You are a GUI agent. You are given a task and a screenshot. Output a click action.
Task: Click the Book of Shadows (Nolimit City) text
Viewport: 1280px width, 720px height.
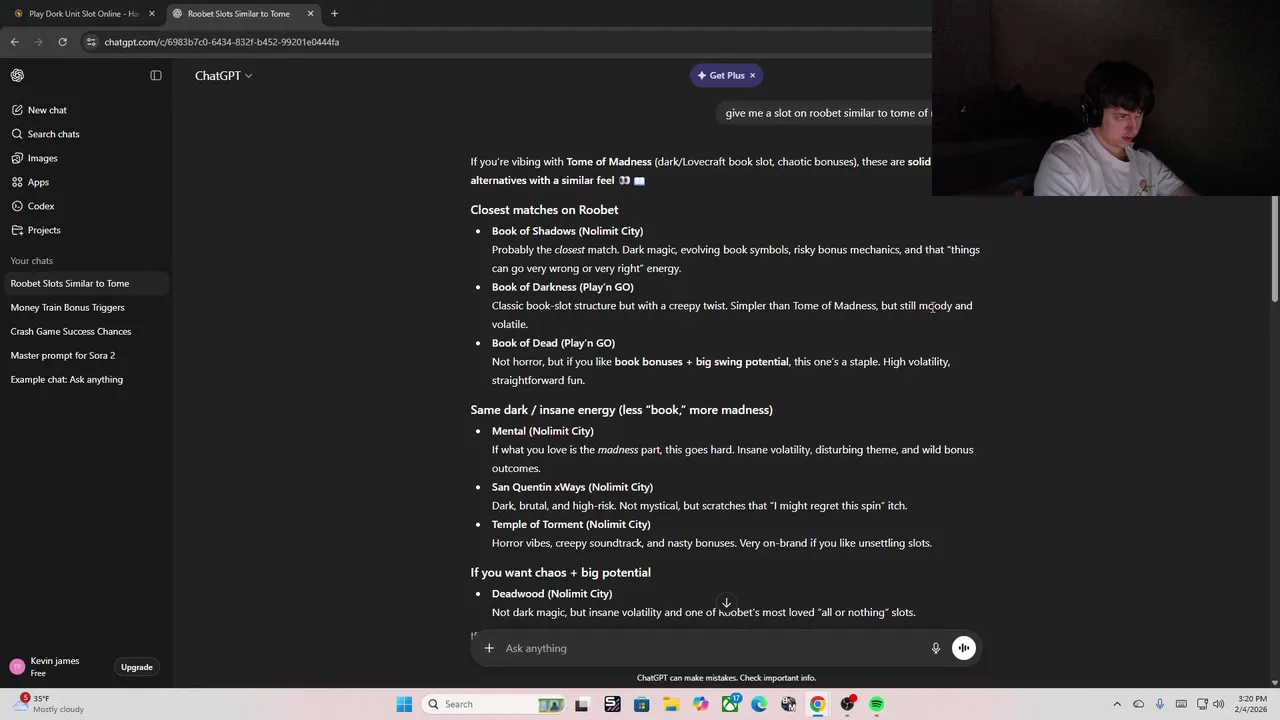567,231
